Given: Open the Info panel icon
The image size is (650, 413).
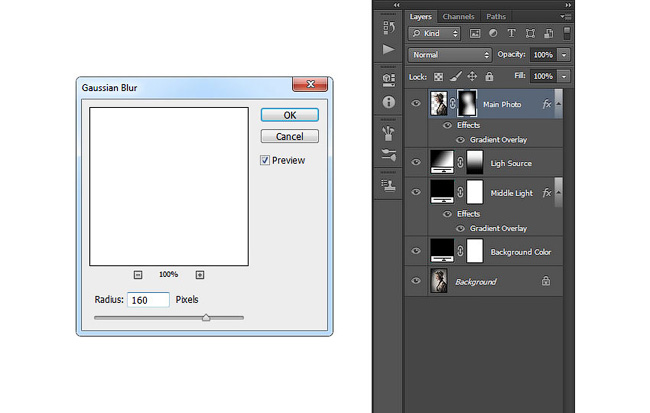Looking at the screenshot, I should [388, 102].
